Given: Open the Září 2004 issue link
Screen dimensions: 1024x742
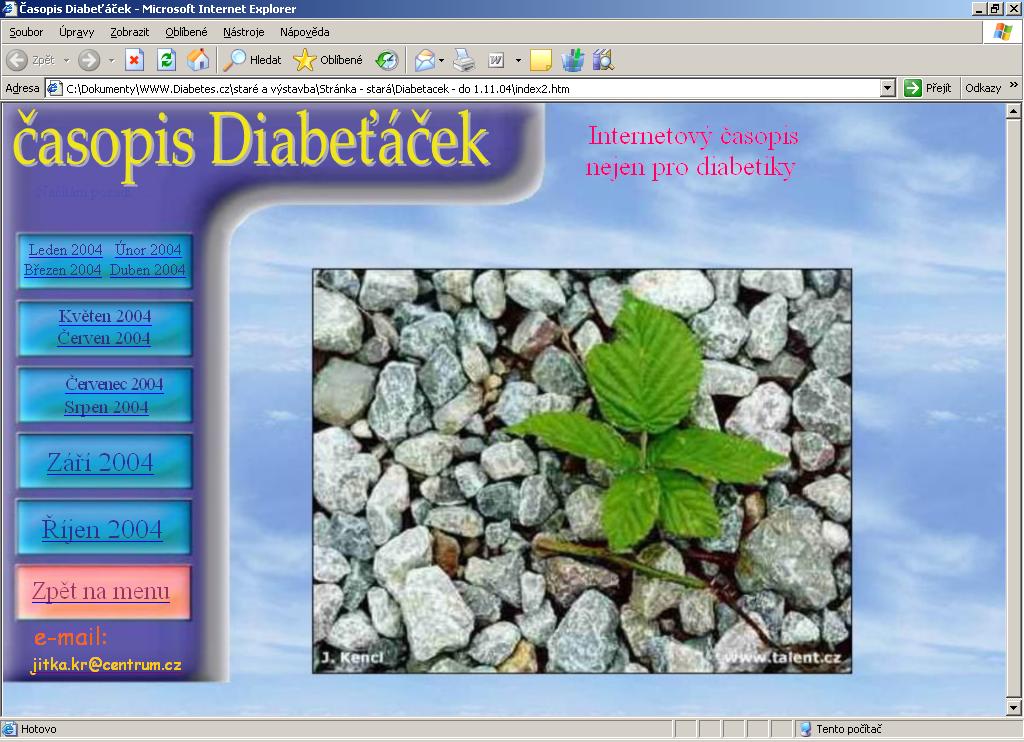Looking at the screenshot, I should [101, 462].
